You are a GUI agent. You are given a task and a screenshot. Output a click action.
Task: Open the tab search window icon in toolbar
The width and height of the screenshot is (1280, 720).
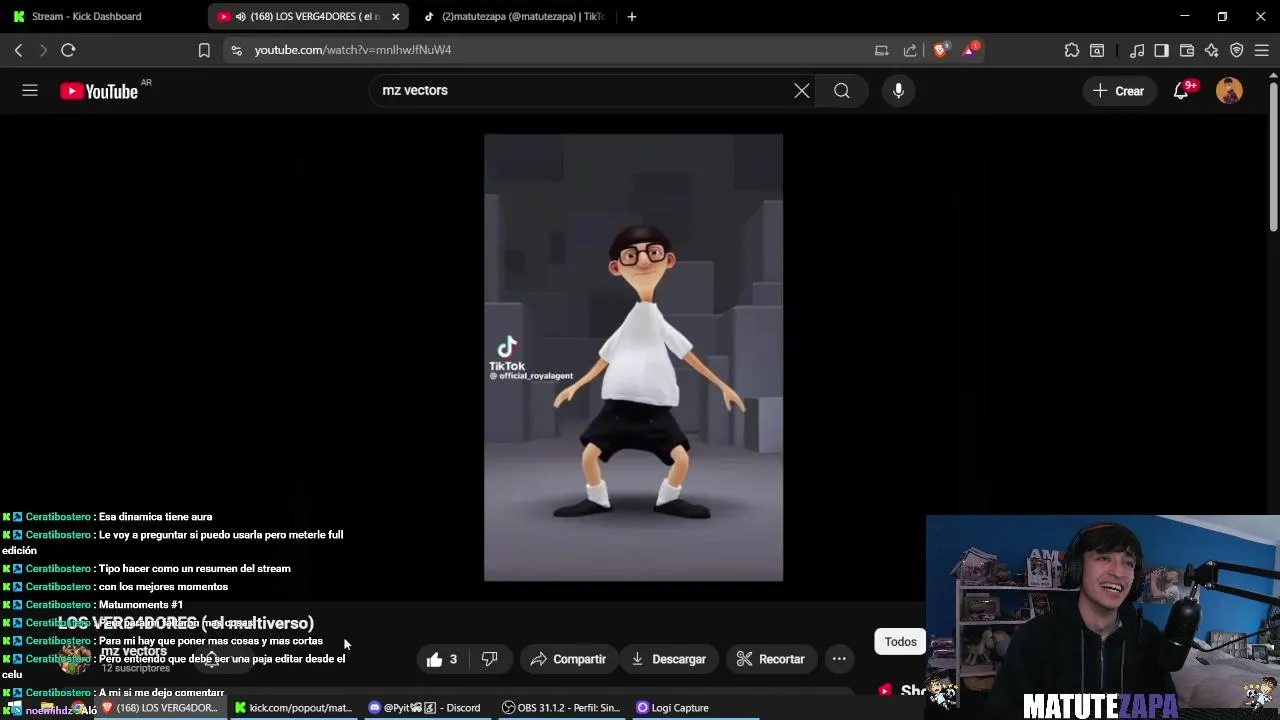[x=1097, y=50]
